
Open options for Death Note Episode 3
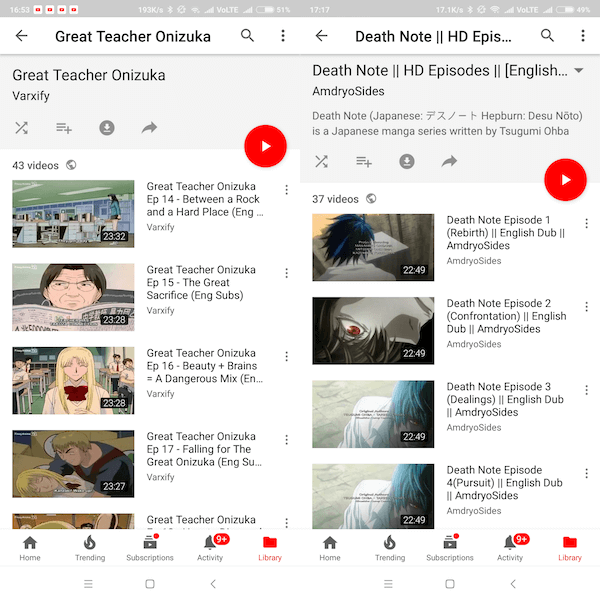click(x=586, y=390)
